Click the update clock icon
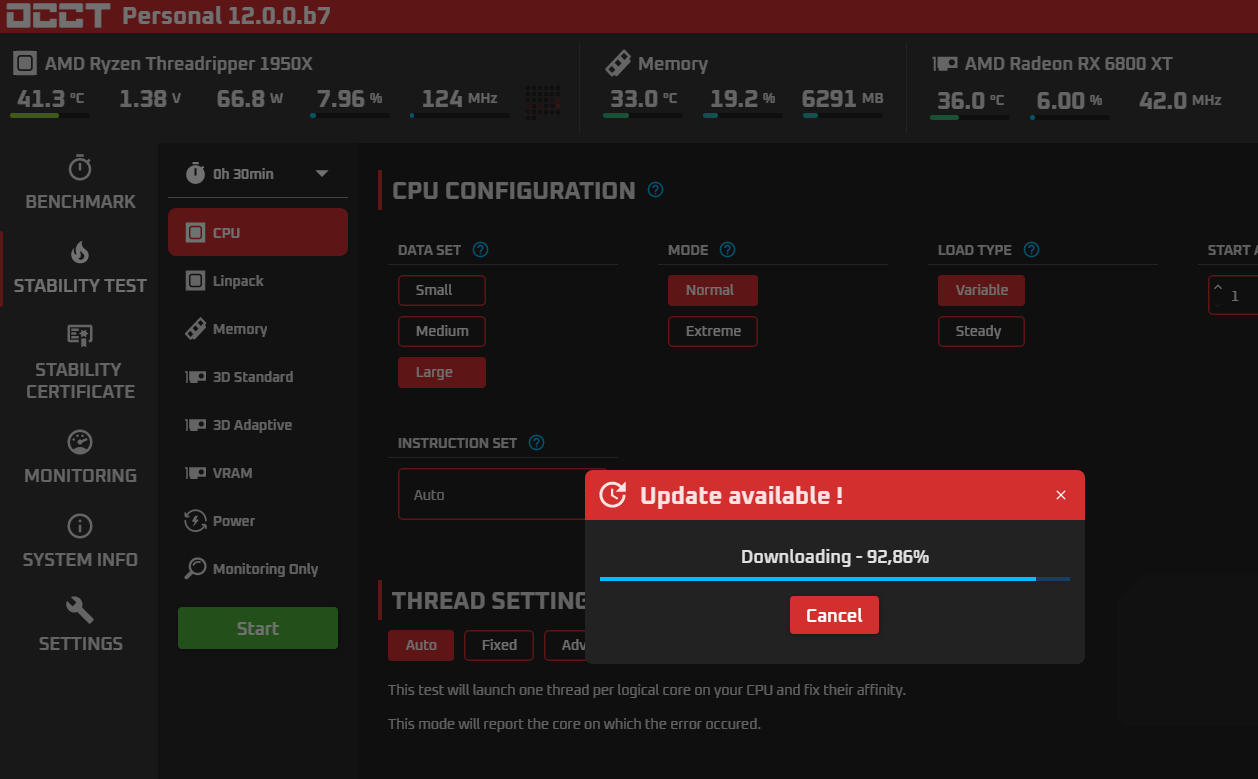This screenshot has width=1258, height=779. tap(612, 494)
